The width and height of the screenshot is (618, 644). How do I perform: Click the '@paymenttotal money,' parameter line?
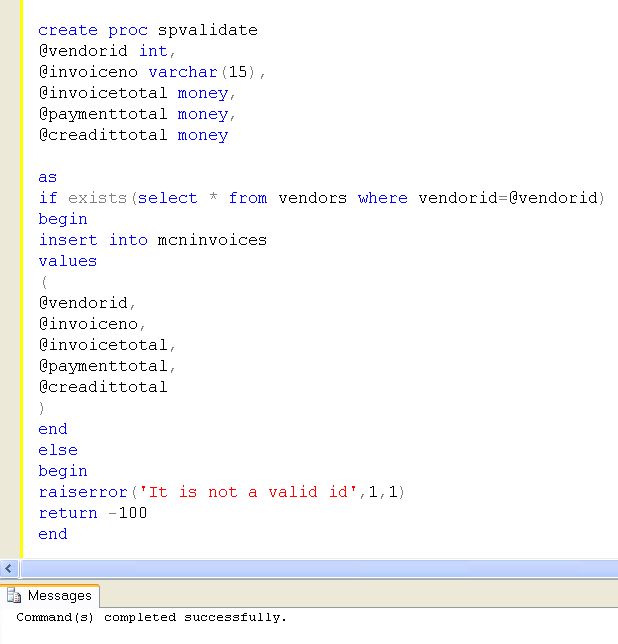(137, 114)
